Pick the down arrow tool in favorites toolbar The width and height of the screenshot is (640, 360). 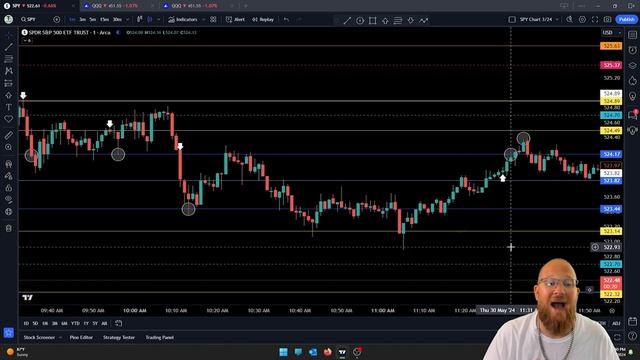411,20
